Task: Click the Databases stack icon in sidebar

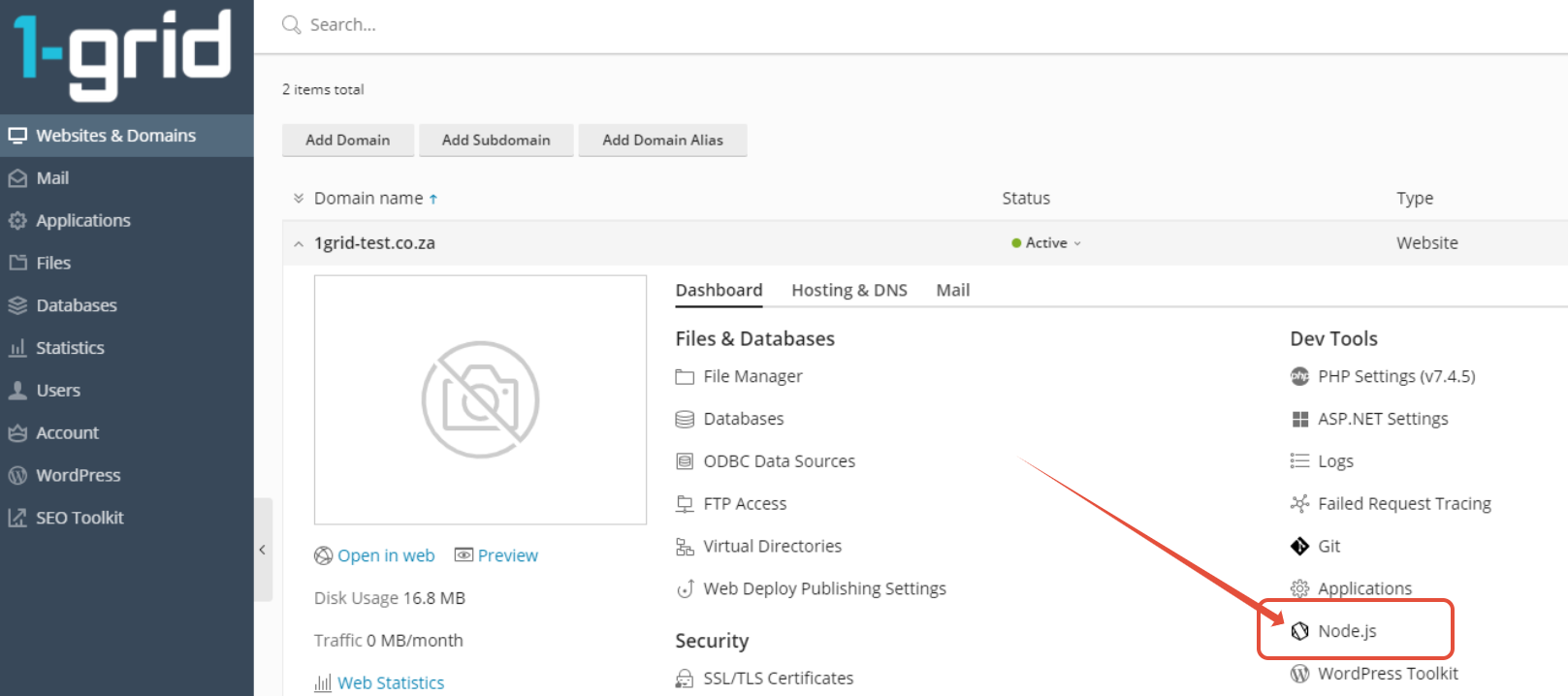Action: tap(17, 305)
